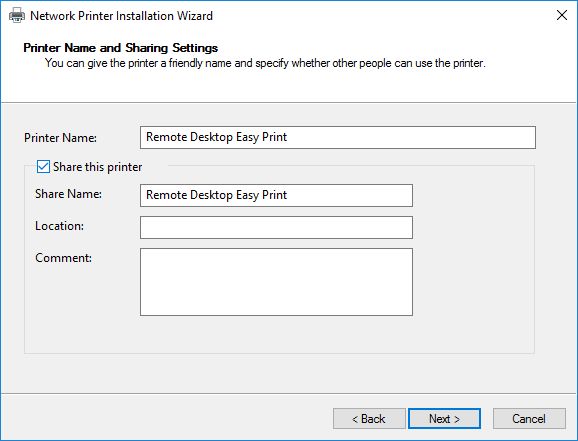Click the "Comment:" label
Screen dimensions: 578x441
click(x=63, y=258)
